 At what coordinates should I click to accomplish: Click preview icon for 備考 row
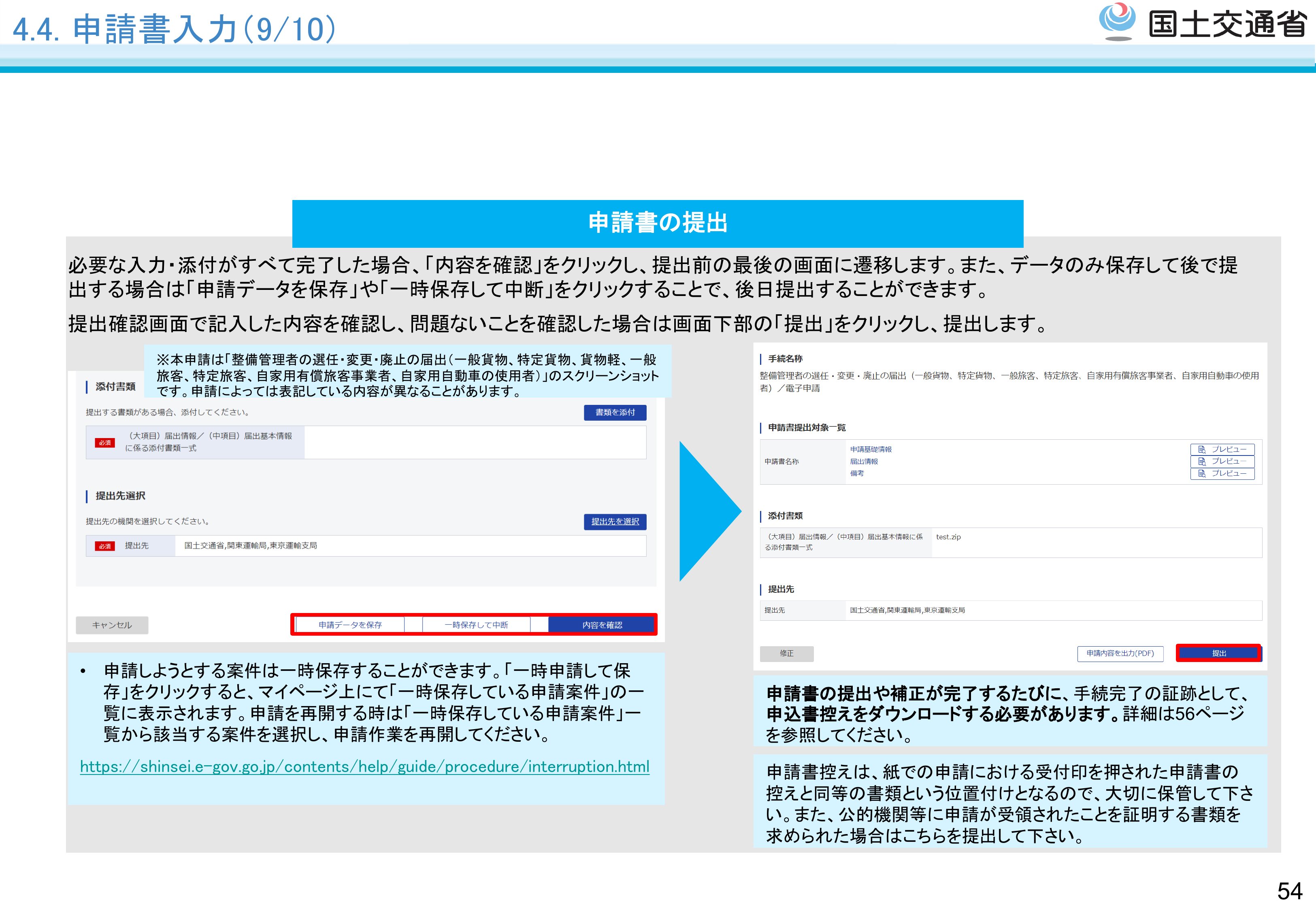coord(1201,473)
